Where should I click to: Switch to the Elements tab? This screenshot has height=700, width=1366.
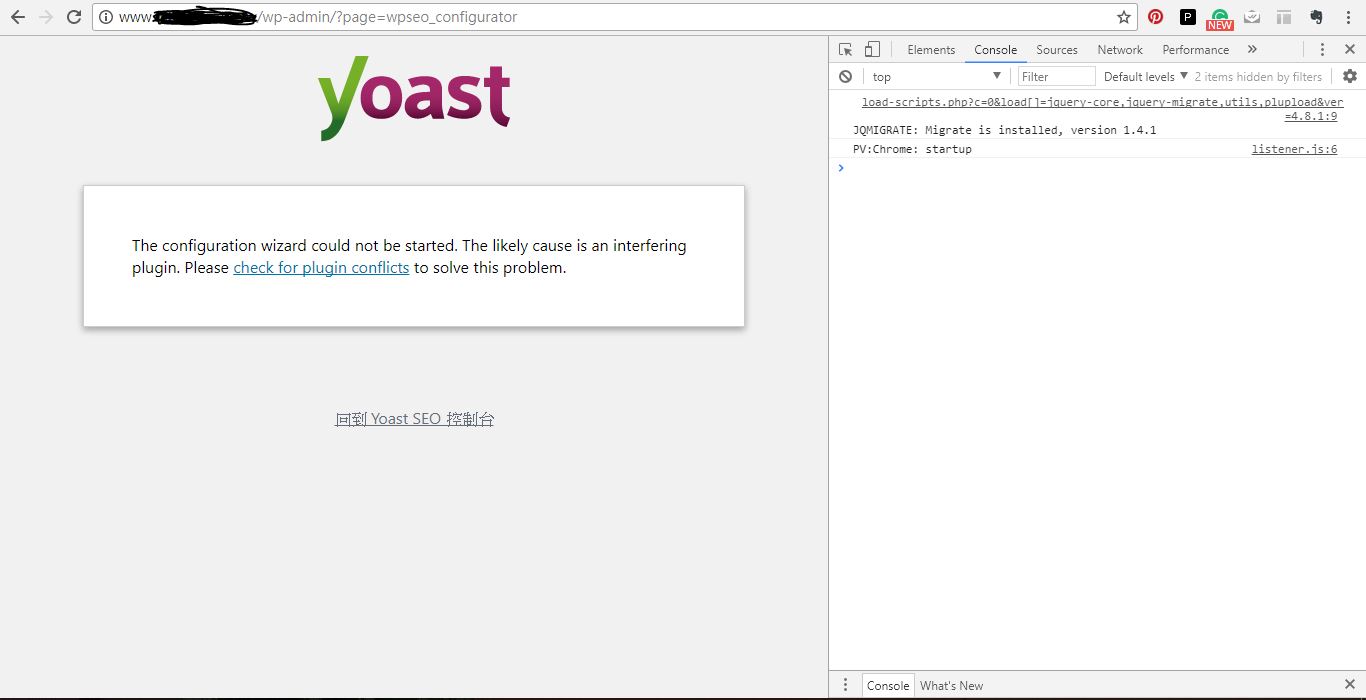931,50
